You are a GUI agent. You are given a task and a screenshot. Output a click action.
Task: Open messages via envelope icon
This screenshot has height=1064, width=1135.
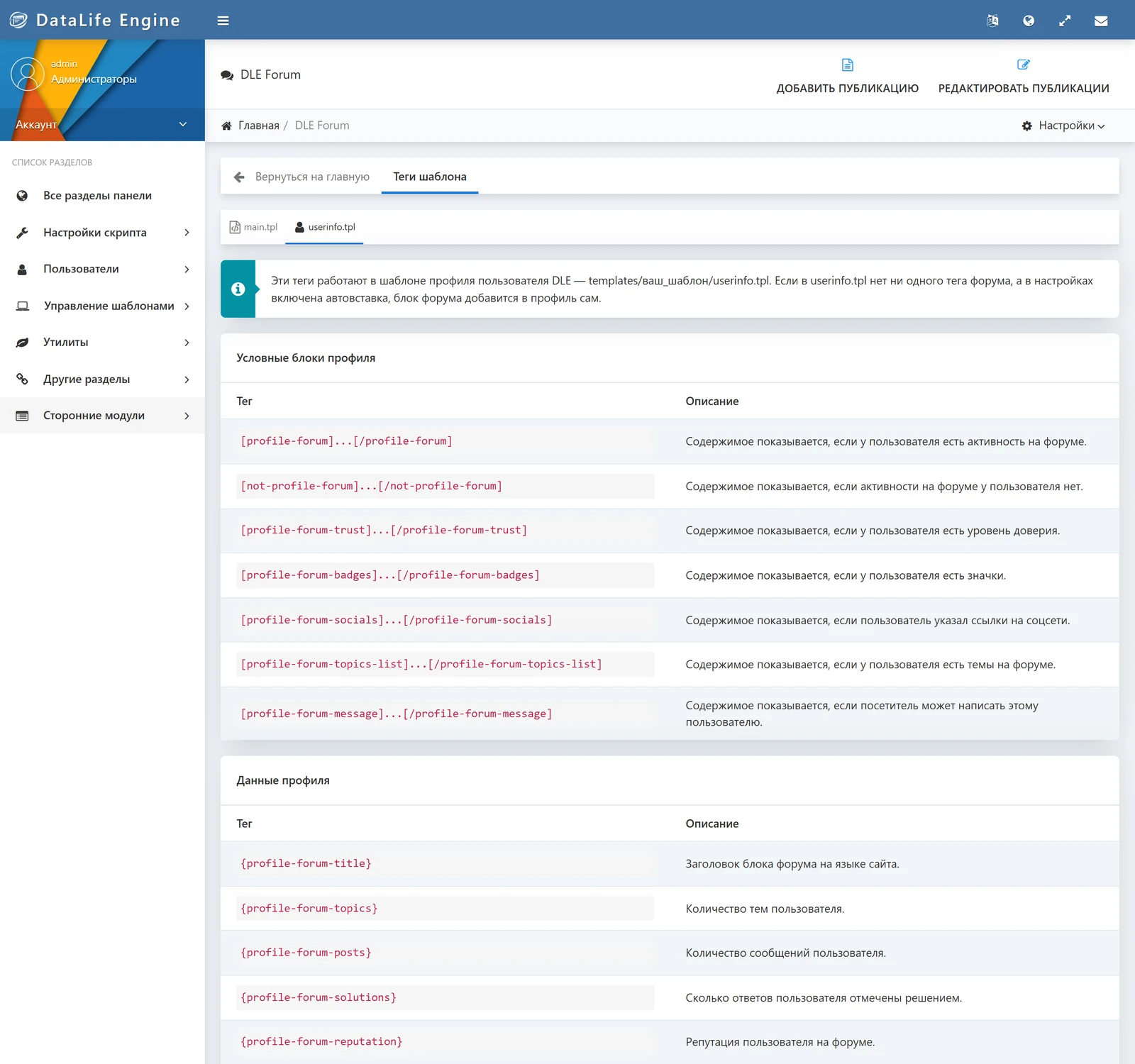1101,21
